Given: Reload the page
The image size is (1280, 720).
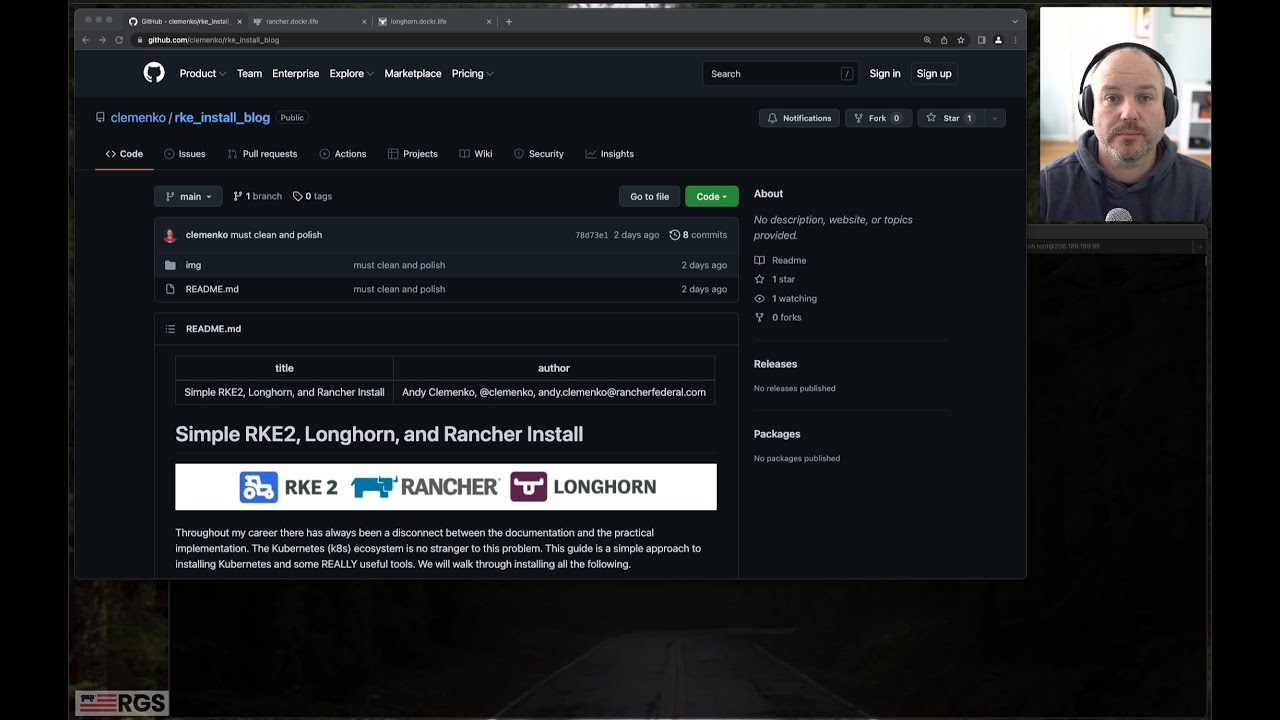Looking at the screenshot, I should (119, 40).
